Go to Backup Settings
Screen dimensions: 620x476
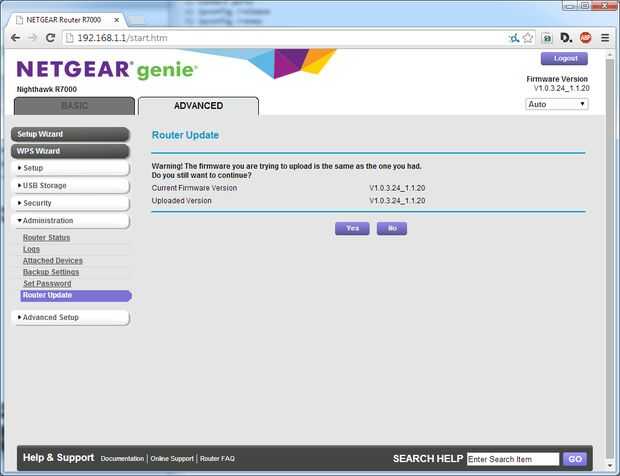point(51,272)
